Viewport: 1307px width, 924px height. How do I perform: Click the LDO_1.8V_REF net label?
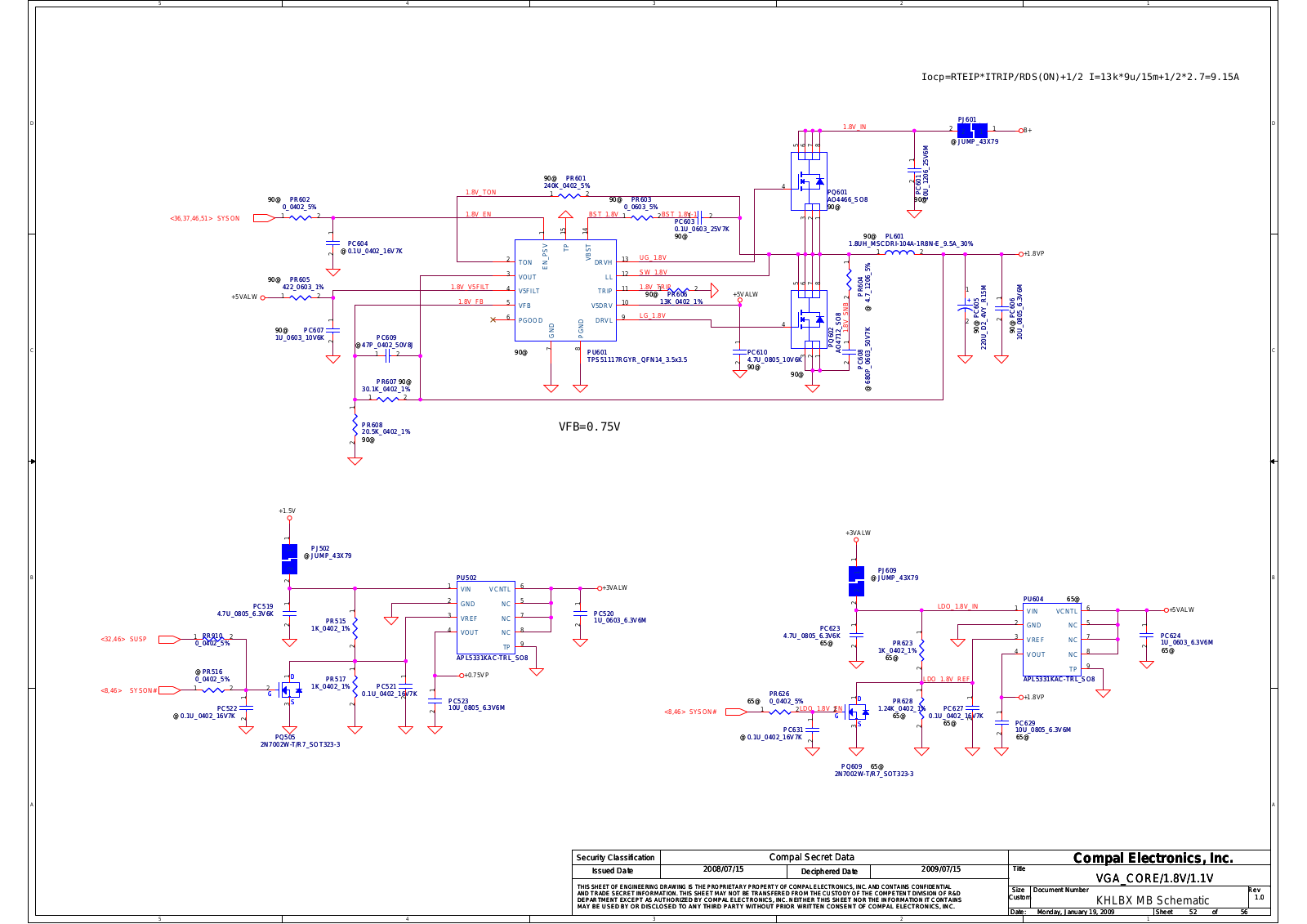tap(947, 679)
